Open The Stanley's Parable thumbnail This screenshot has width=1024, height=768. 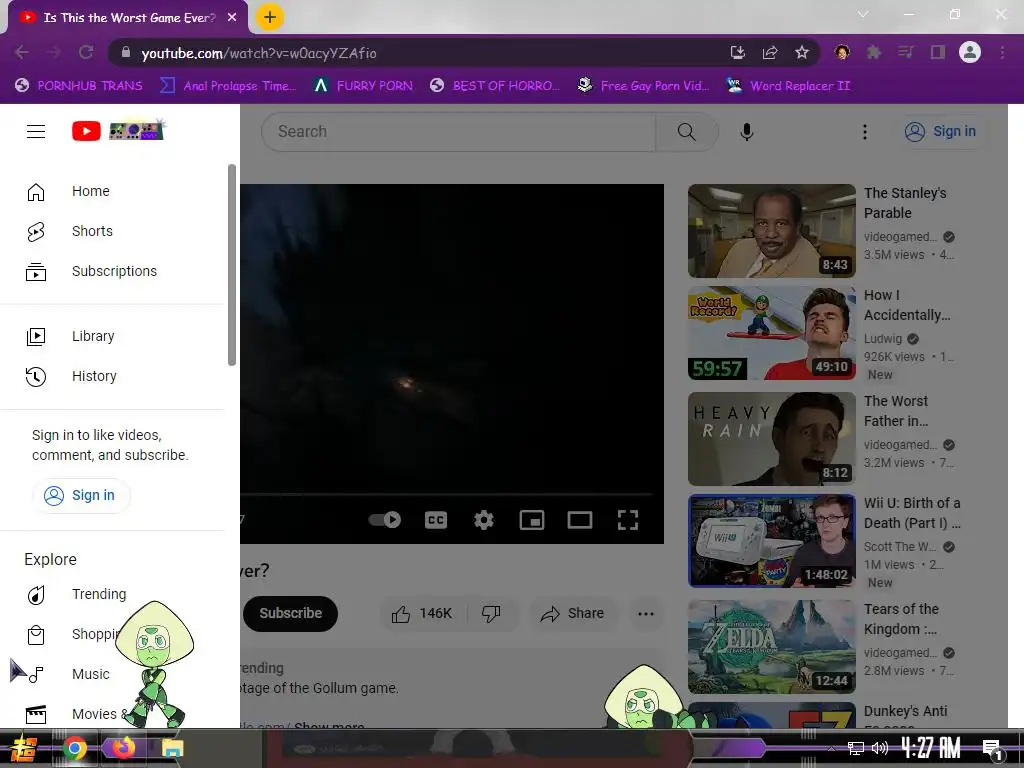coord(771,231)
